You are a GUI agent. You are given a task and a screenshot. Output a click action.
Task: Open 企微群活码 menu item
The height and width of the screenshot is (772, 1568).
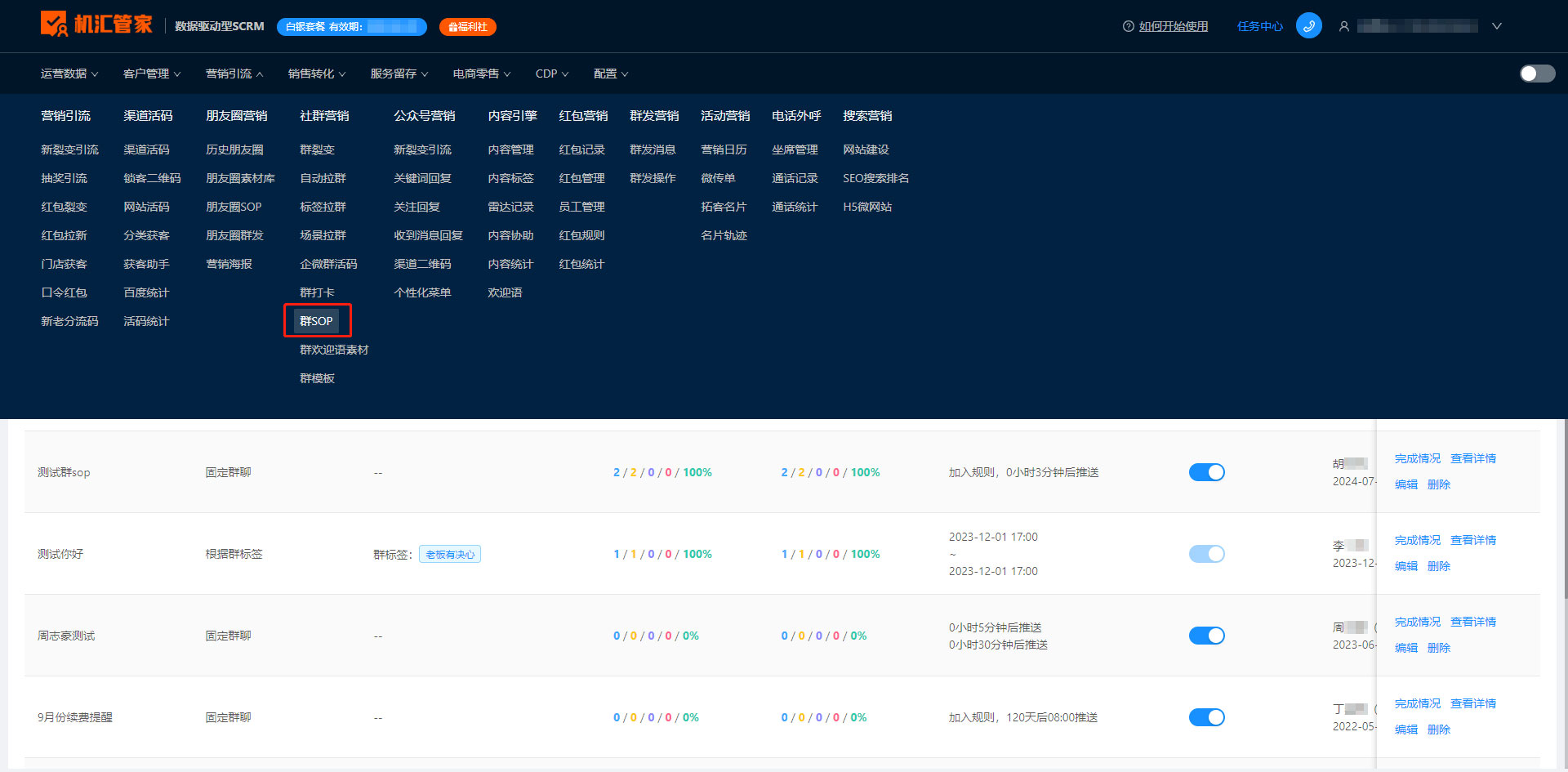pos(329,264)
